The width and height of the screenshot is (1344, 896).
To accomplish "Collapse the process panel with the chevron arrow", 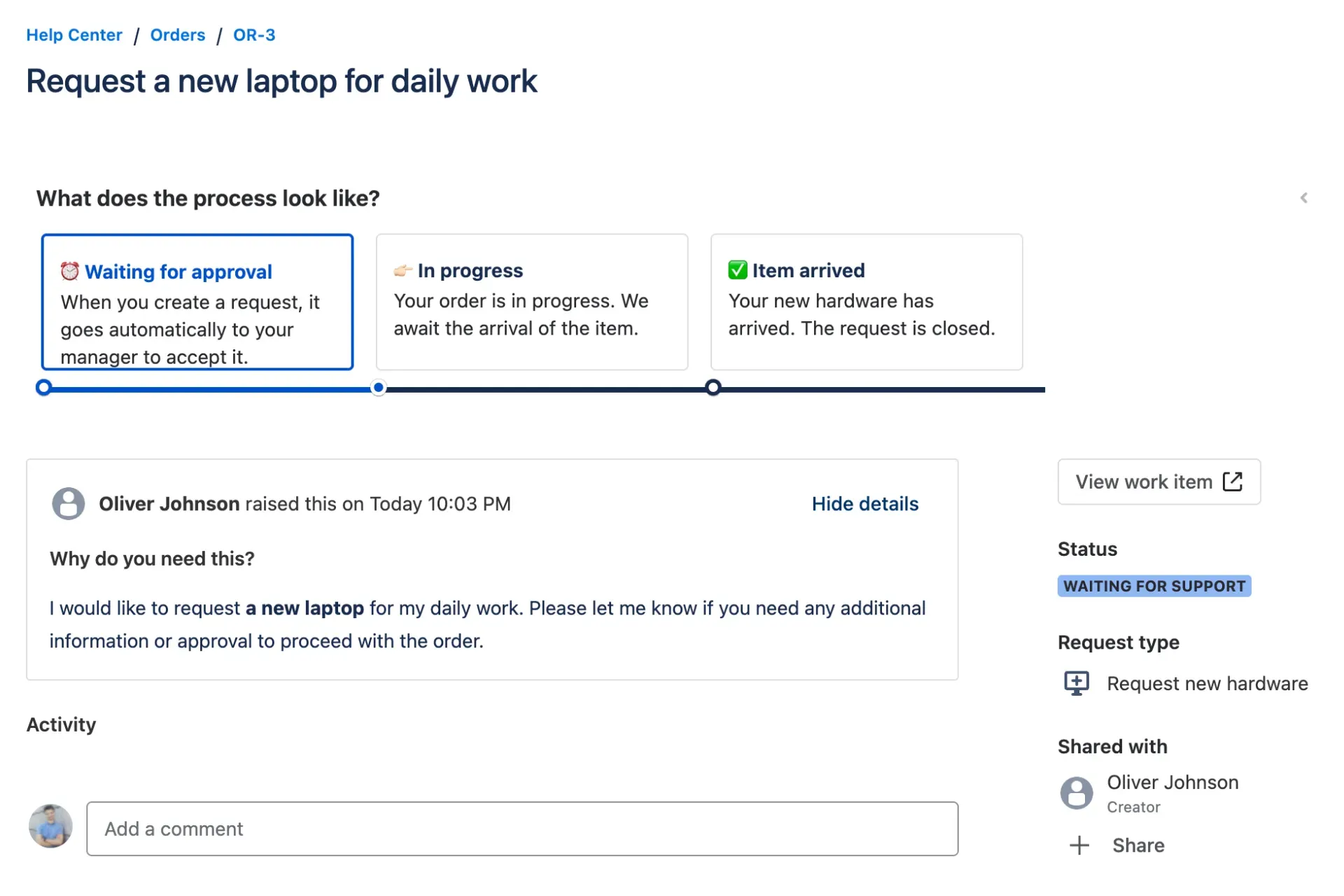I will tap(1303, 198).
